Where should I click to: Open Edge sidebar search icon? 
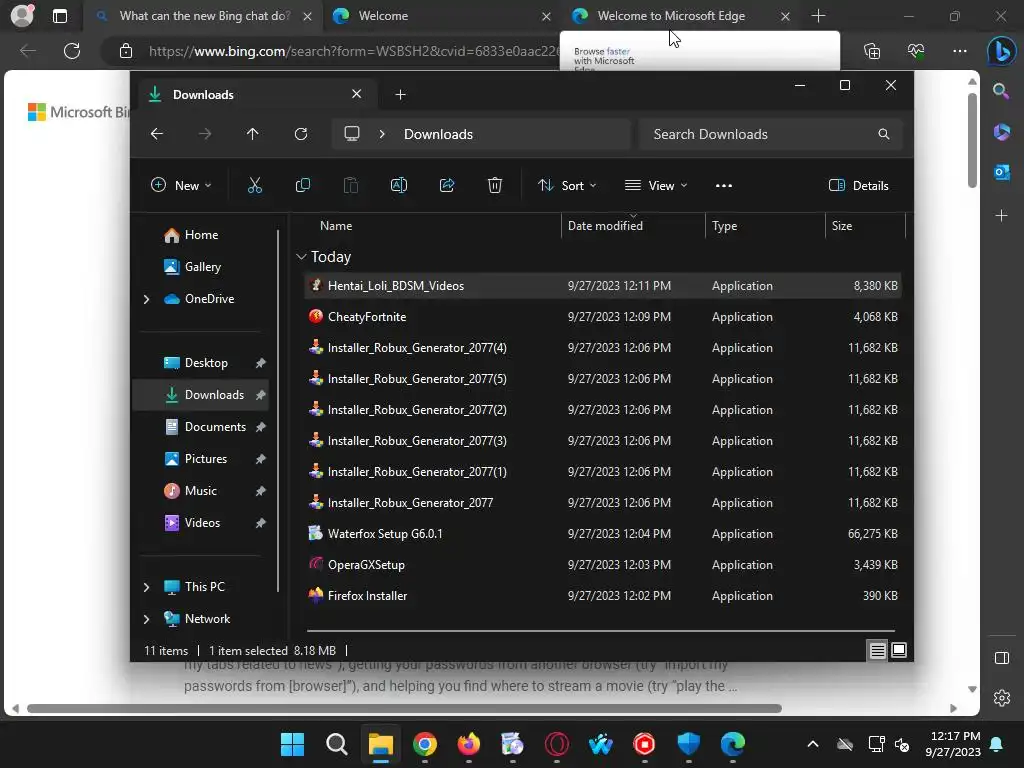1001,91
